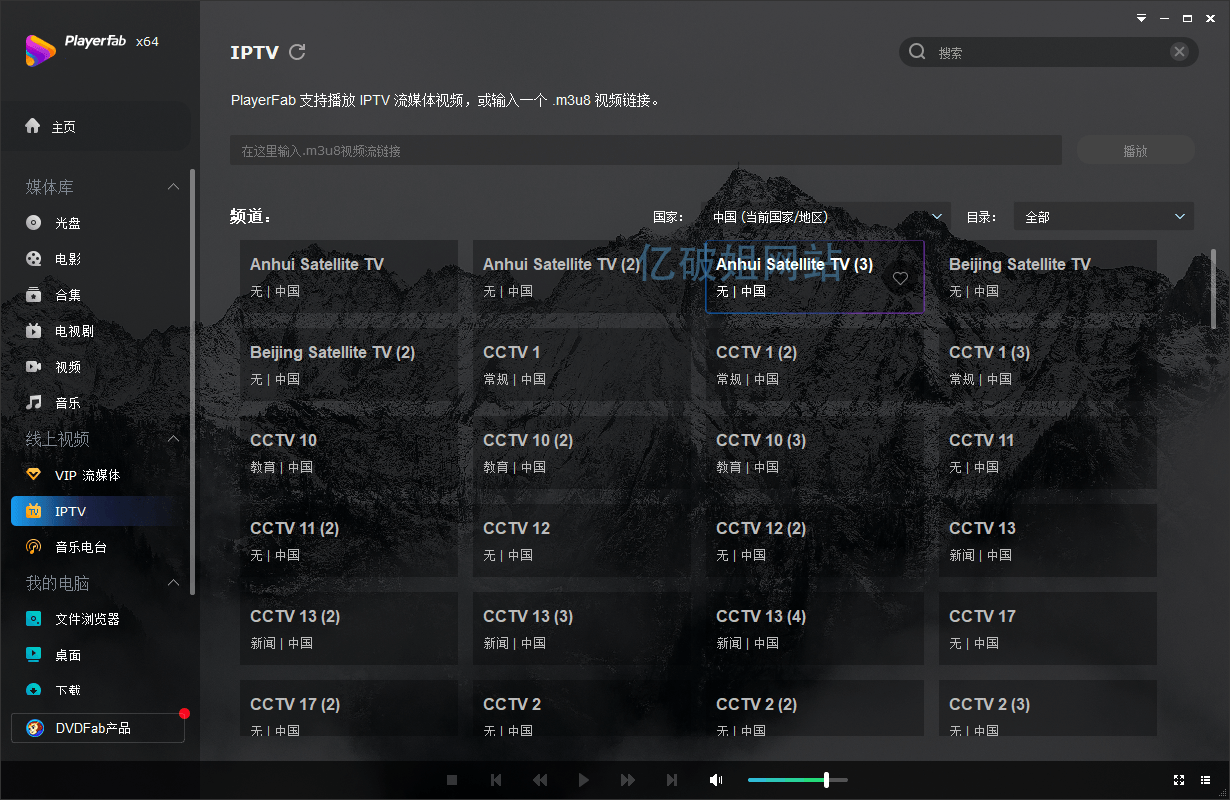Toggle fullscreen playback mode
This screenshot has width=1230, height=800.
click(x=1178, y=779)
